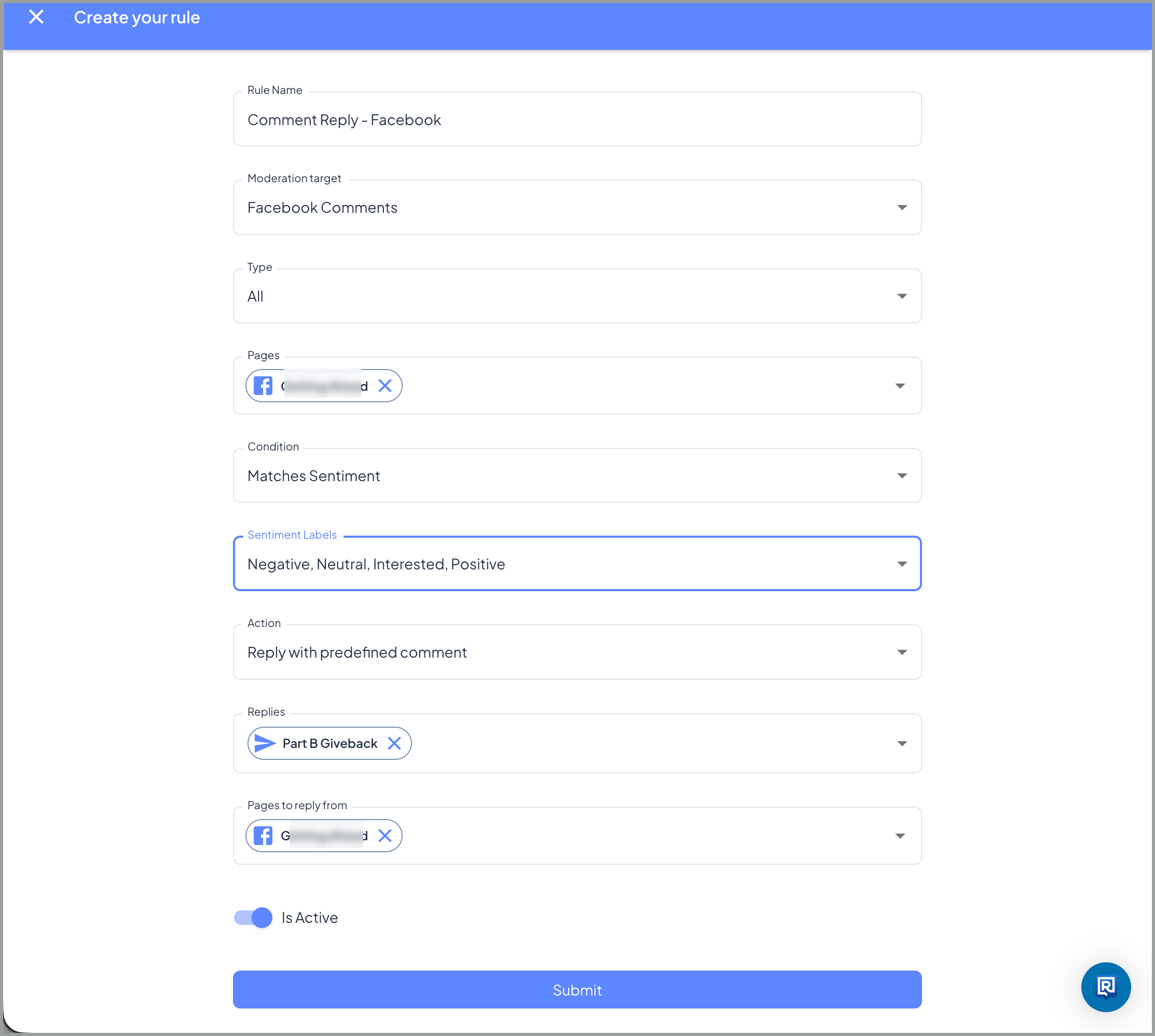Open the Moderation target dropdown
This screenshot has height=1036, width=1155.
point(577,207)
